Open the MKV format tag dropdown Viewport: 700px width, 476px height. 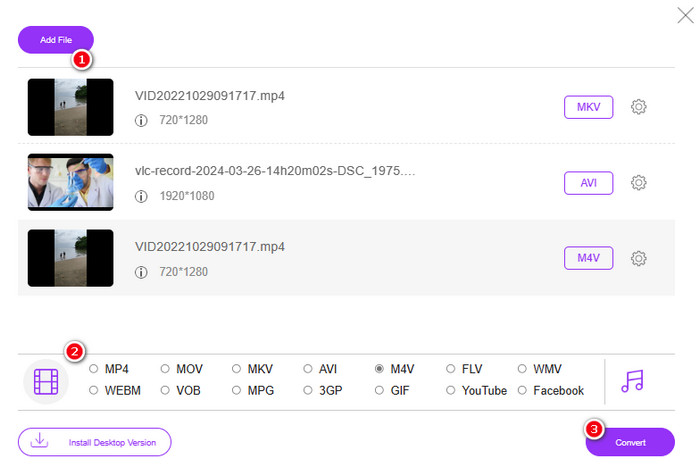588,107
